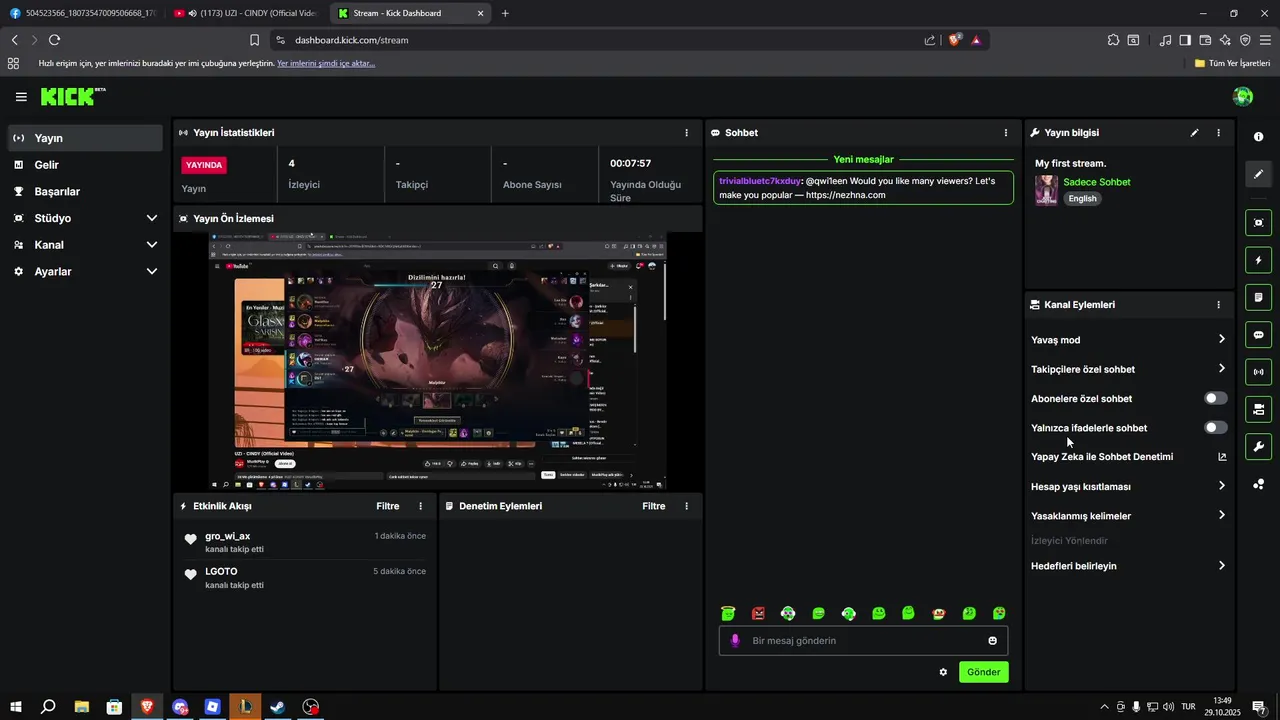Click username trivialbluetc7kxduy in chat
The height and width of the screenshot is (720, 1280).
(x=759, y=181)
